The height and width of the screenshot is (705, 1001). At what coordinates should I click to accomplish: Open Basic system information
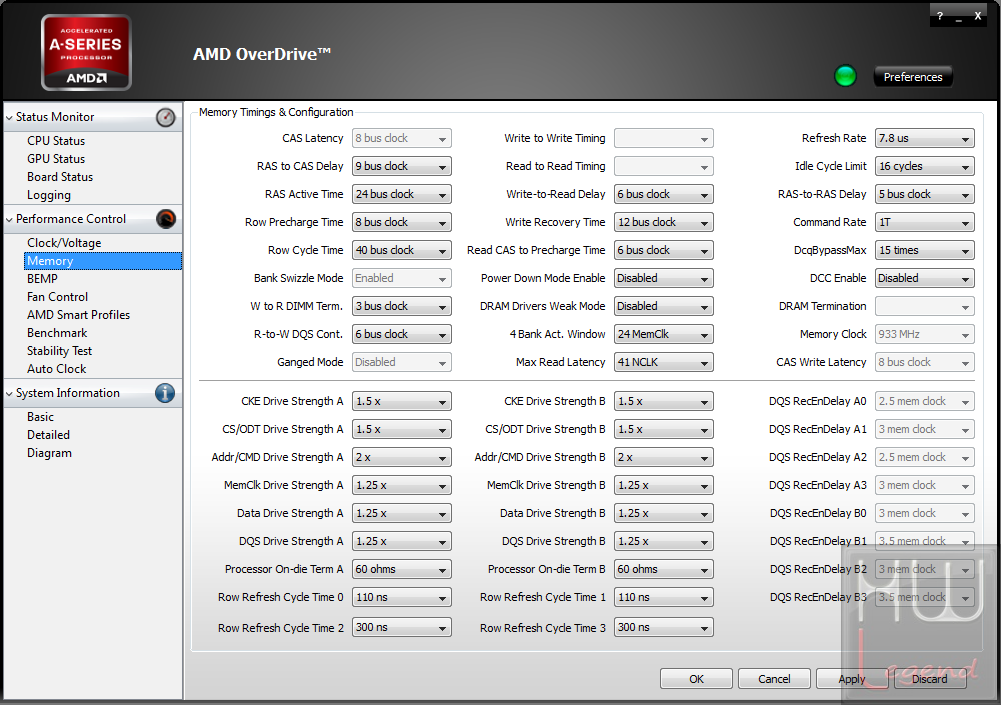[41, 416]
